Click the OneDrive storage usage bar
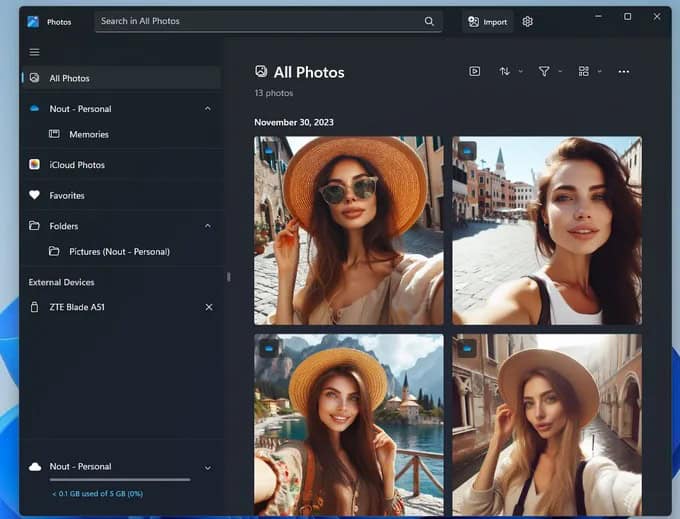This screenshot has width=680, height=519. [120, 480]
